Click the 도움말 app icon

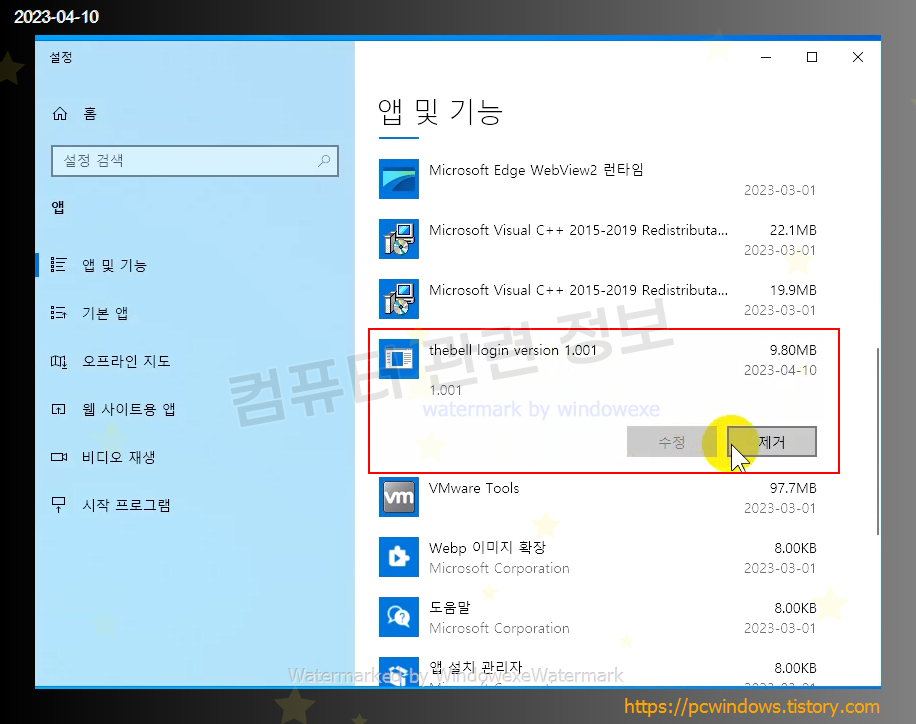pos(398,616)
